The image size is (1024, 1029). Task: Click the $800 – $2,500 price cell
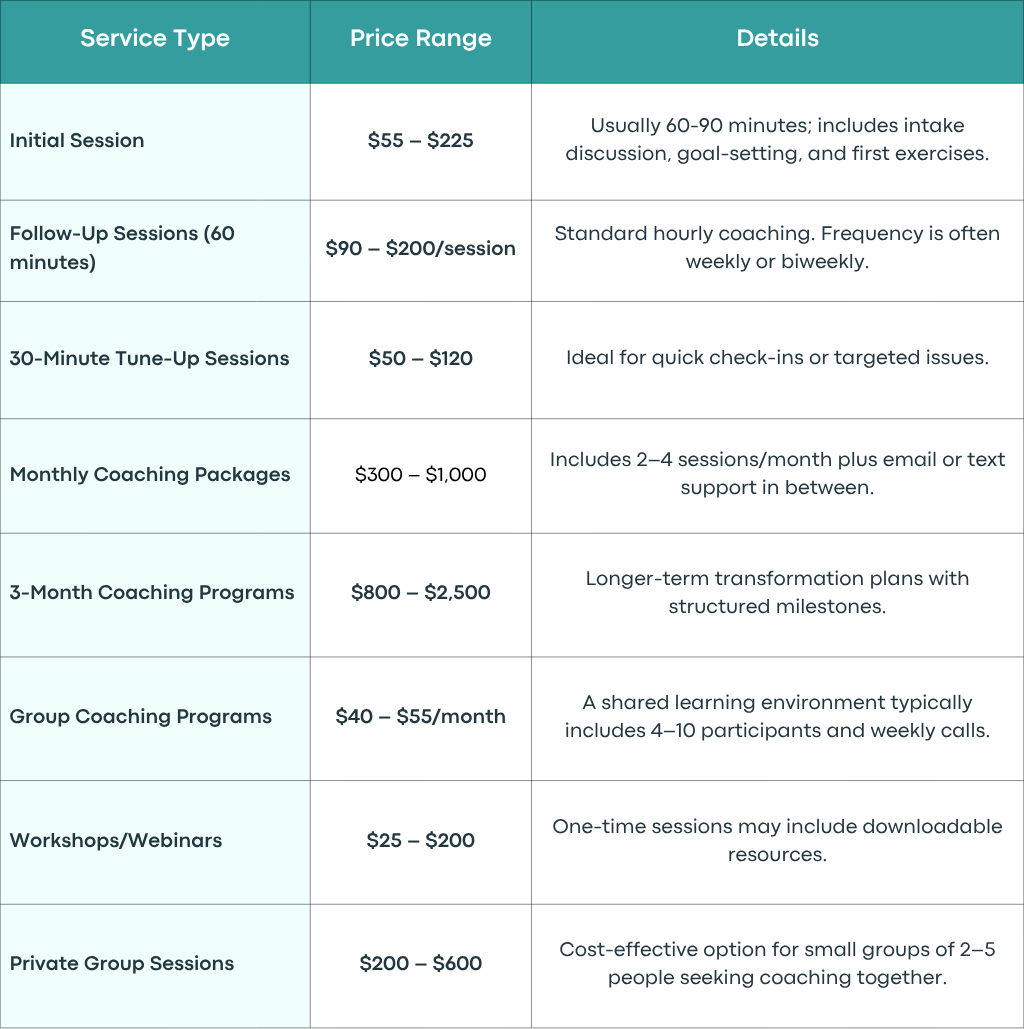(421, 593)
